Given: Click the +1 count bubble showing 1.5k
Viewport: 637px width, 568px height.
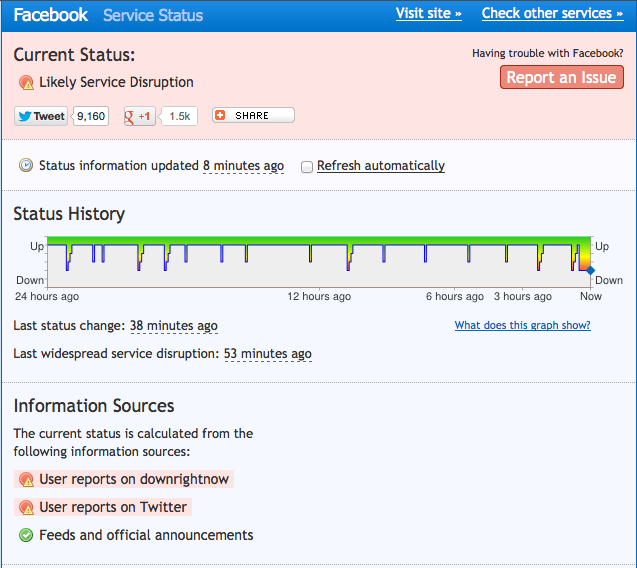Looking at the screenshot, I should pyautogui.click(x=179, y=117).
